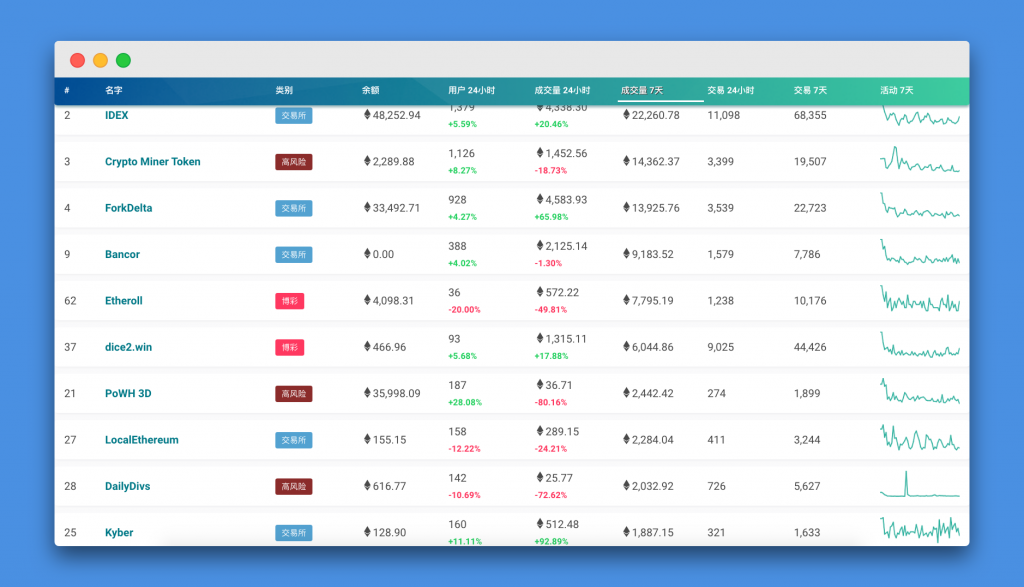This screenshot has width=1024, height=587.
Task: Click the 7-day volume 14,362.37
Action: tap(651, 161)
